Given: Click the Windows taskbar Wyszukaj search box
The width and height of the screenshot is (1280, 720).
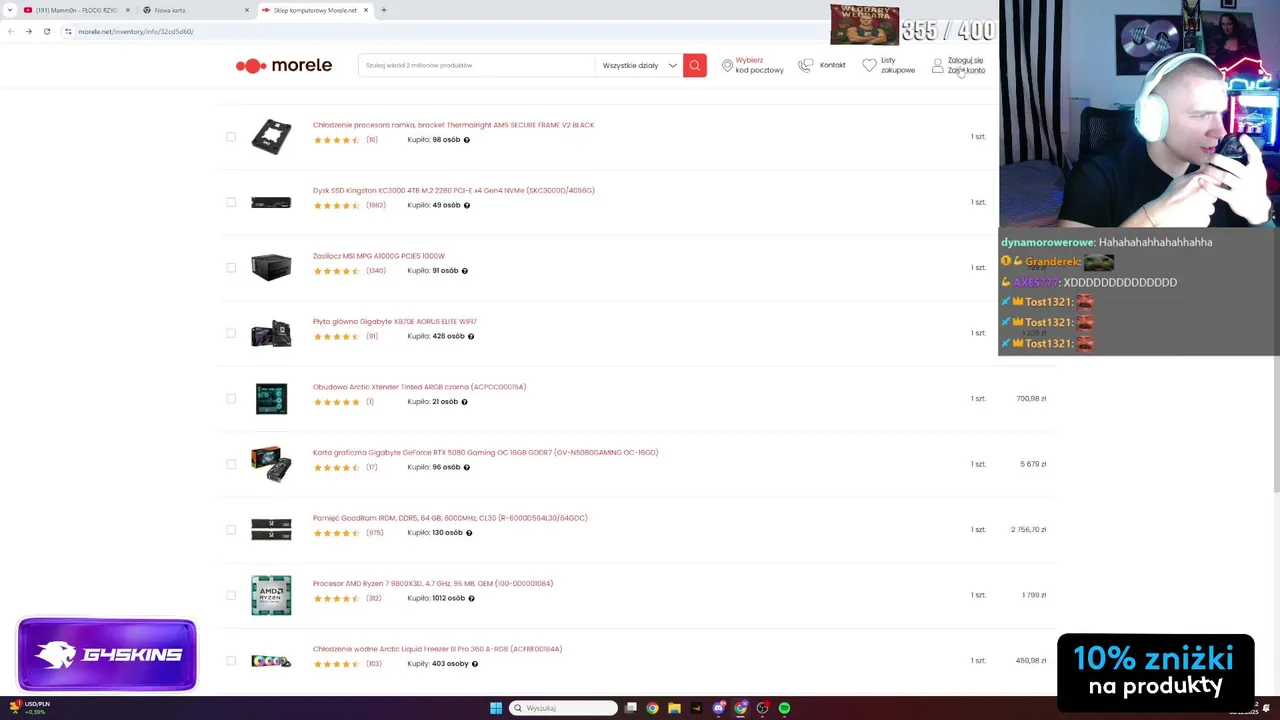Looking at the screenshot, I should (563, 708).
